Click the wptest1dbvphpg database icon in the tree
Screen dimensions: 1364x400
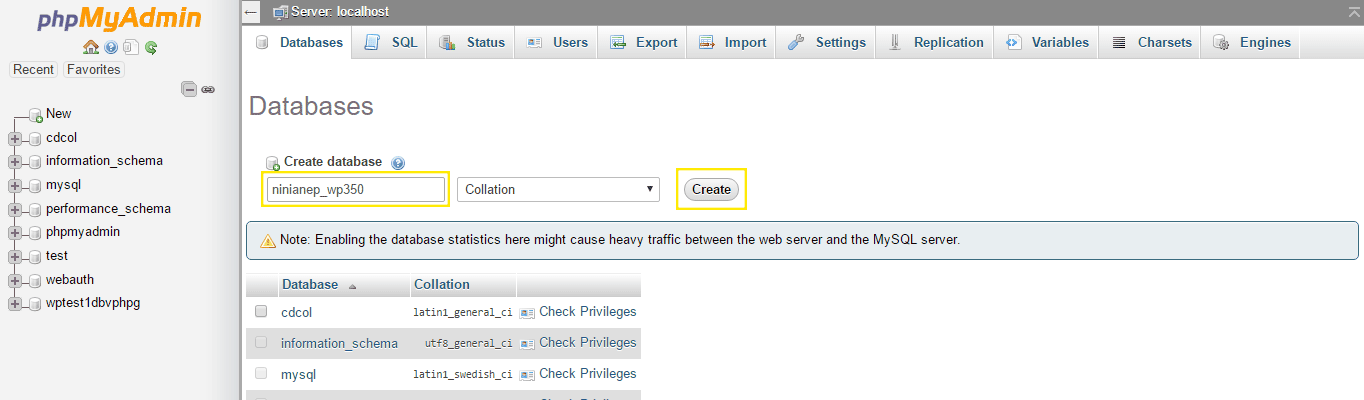coord(35,304)
